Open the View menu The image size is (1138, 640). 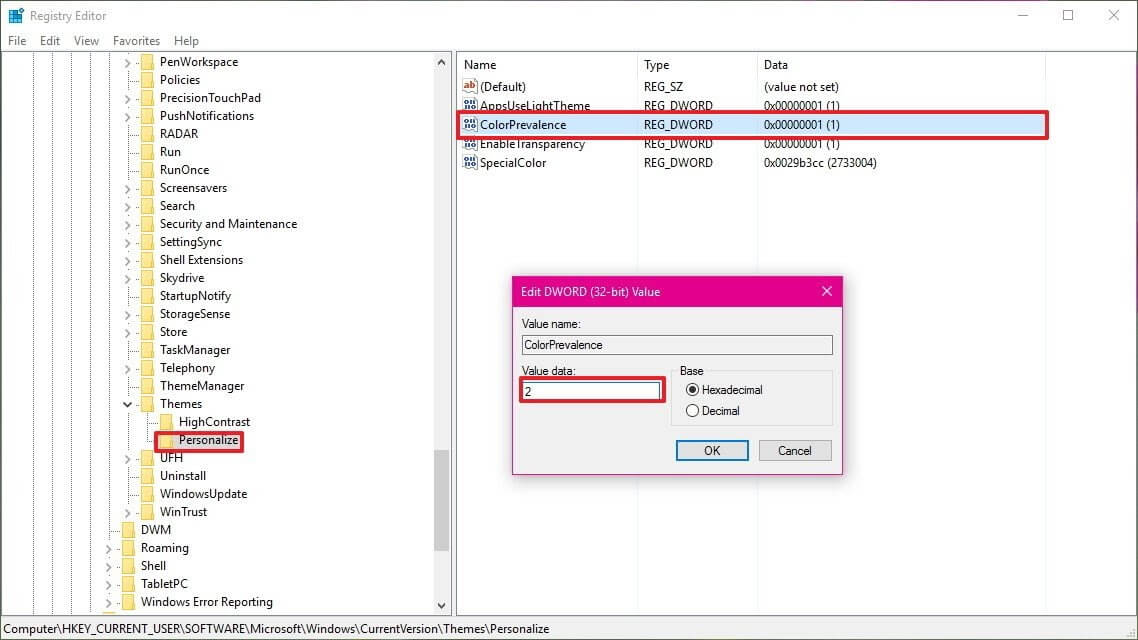point(86,40)
